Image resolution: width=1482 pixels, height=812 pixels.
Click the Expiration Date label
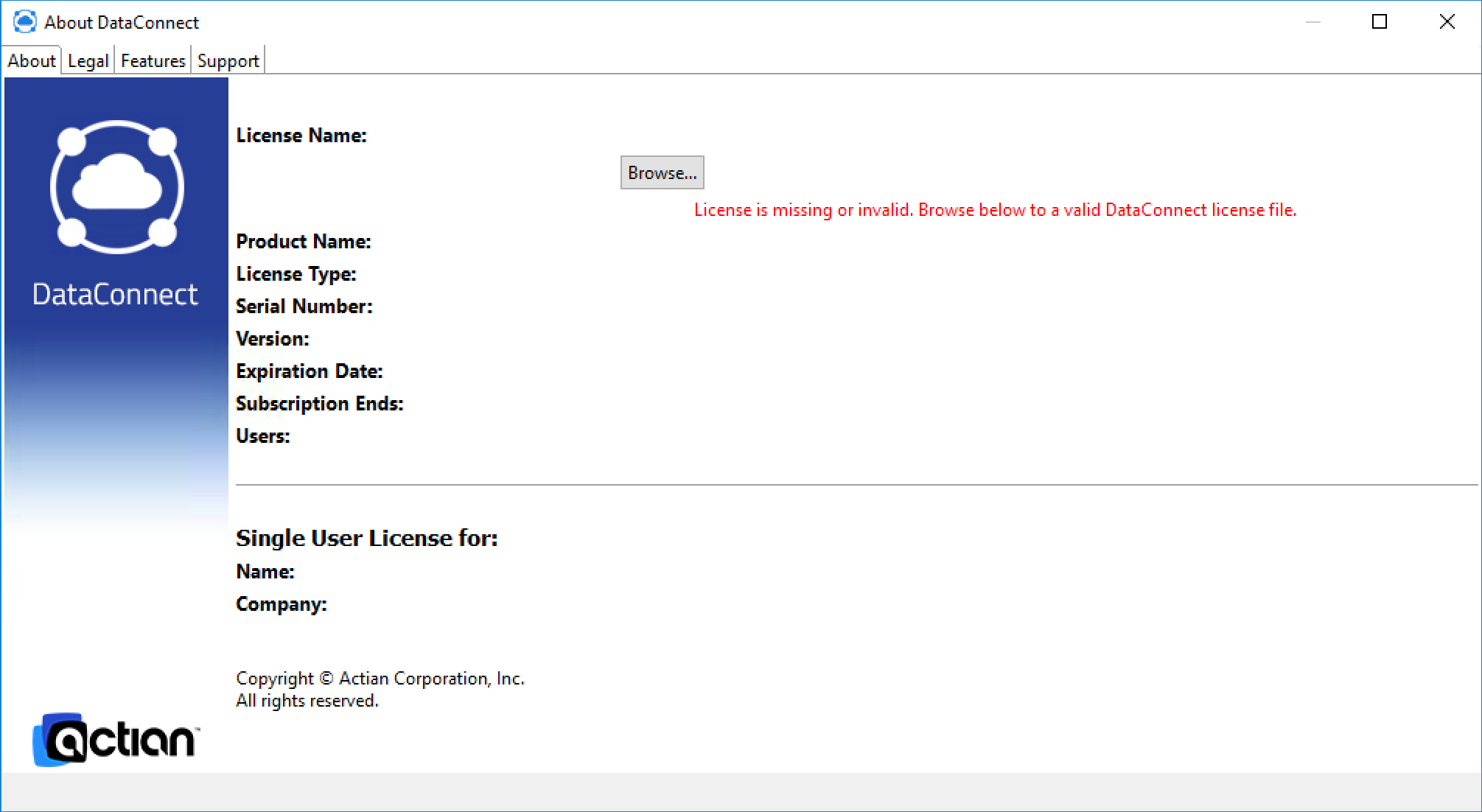(x=309, y=371)
